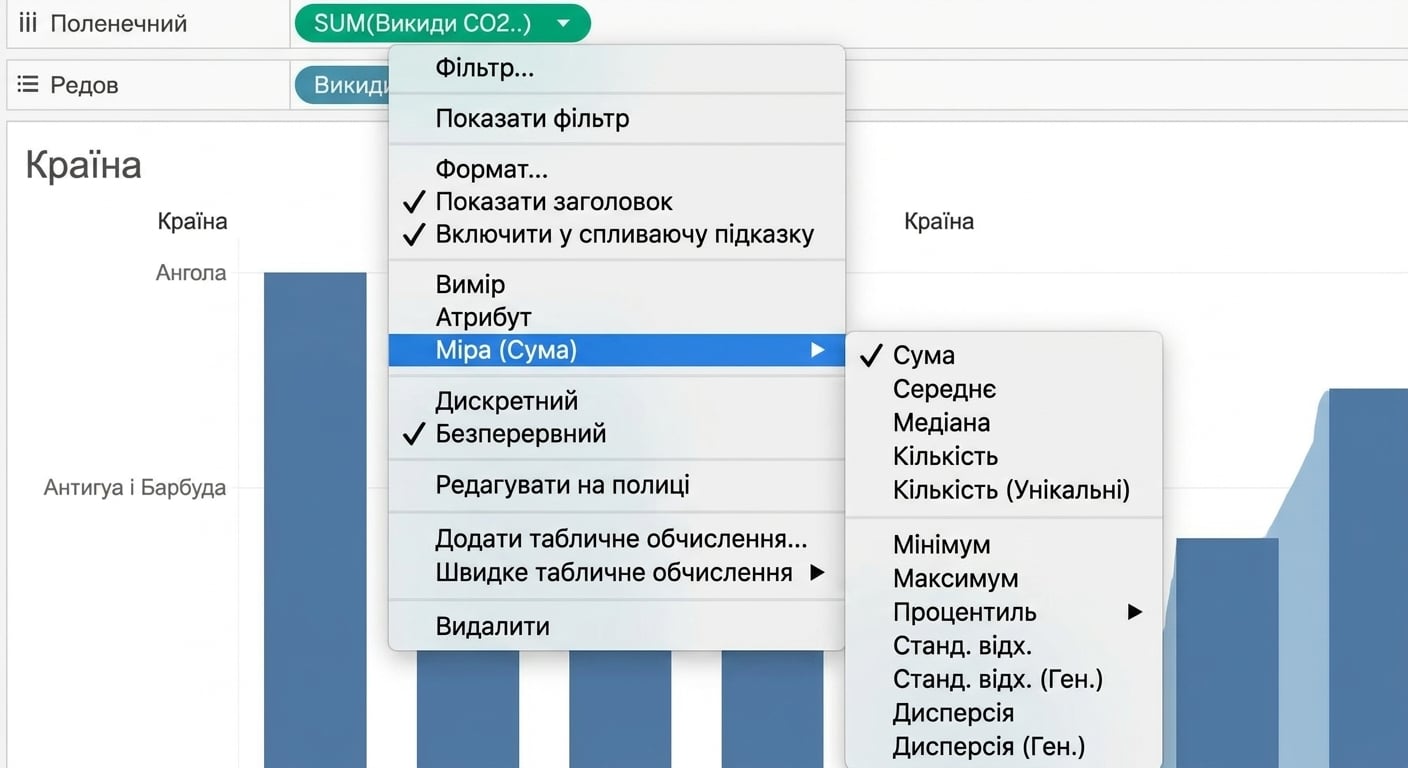Screen dimensions: 1408x768
Task: Select Вимір in the context menu
Action: pyautogui.click(x=617, y=285)
